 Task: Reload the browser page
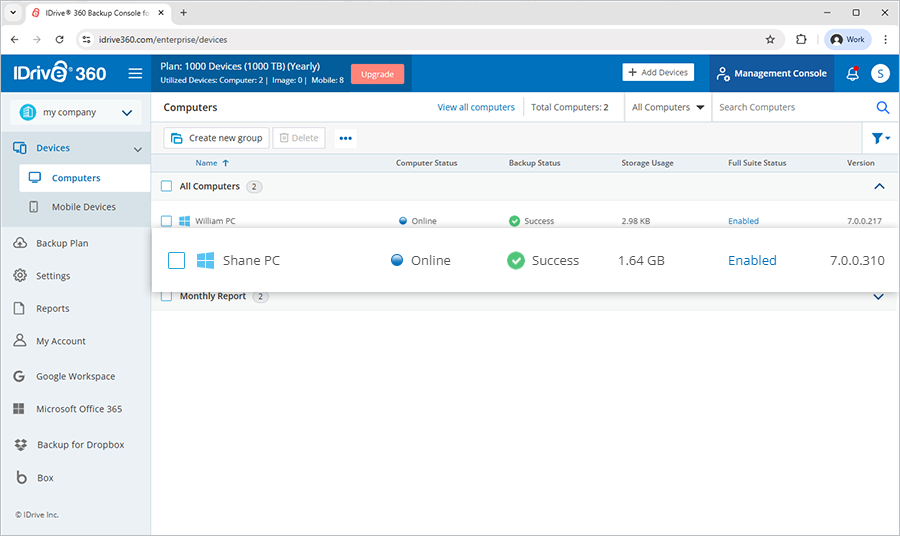(60, 40)
